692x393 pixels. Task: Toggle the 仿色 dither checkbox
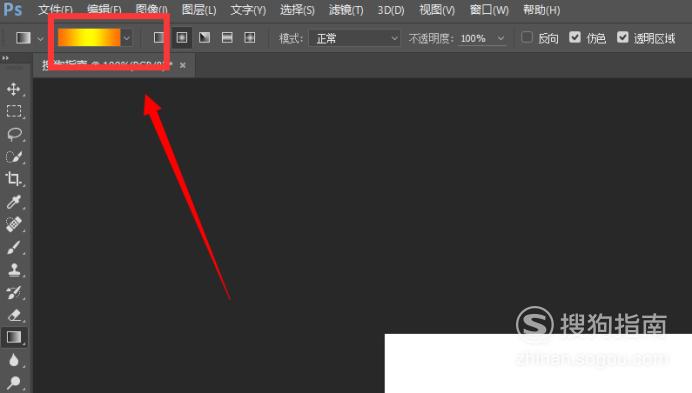point(575,38)
